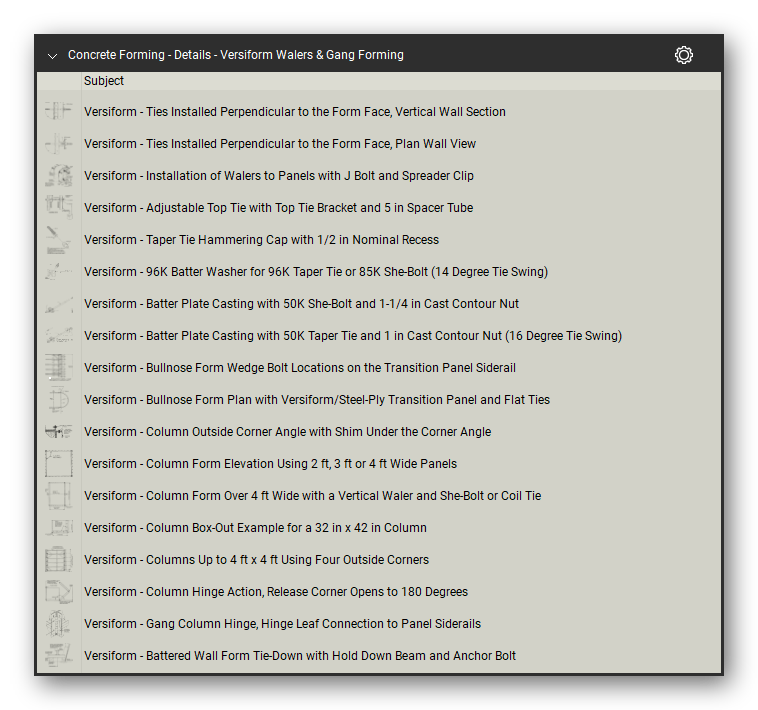Open thumbnail for Ties Perpendicular Plan Wall View
The height and width of the screenshot is (710, 758).
[59, 144]
